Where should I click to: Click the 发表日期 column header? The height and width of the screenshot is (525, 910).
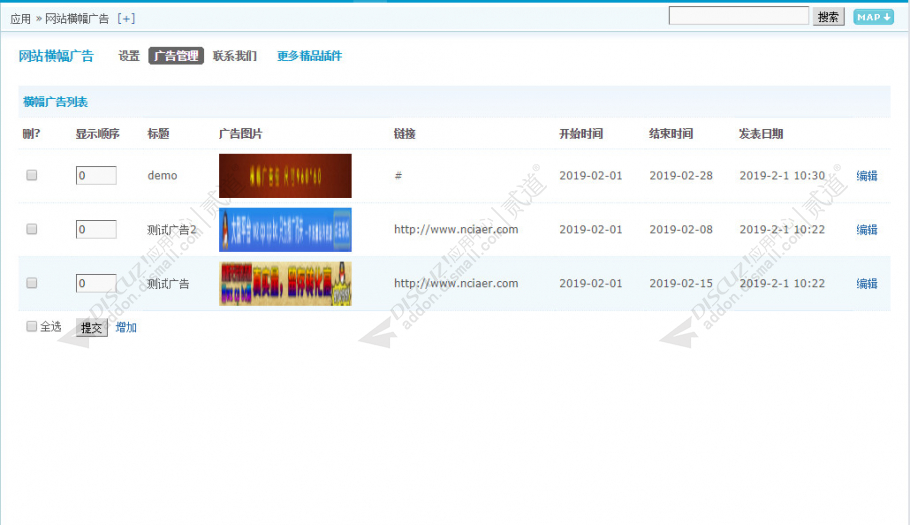pos(761,134)
